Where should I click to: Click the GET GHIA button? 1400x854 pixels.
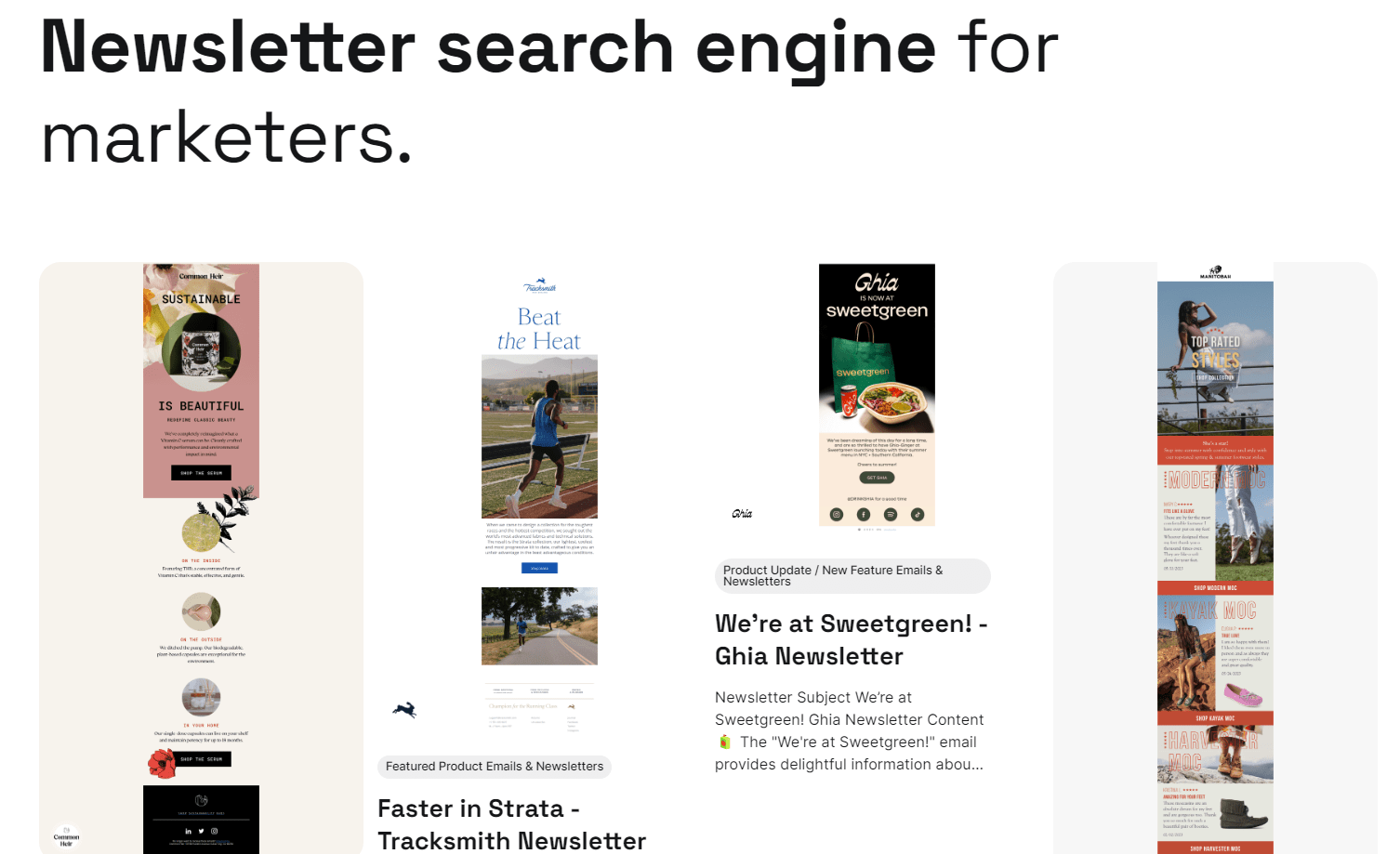pyautogui.click(x=876, y=477)
